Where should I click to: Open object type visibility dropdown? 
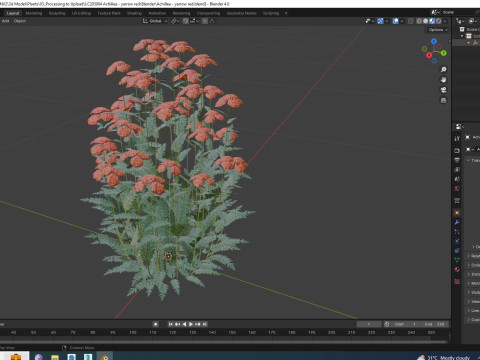pyautogui.click(x=369, y=21)
